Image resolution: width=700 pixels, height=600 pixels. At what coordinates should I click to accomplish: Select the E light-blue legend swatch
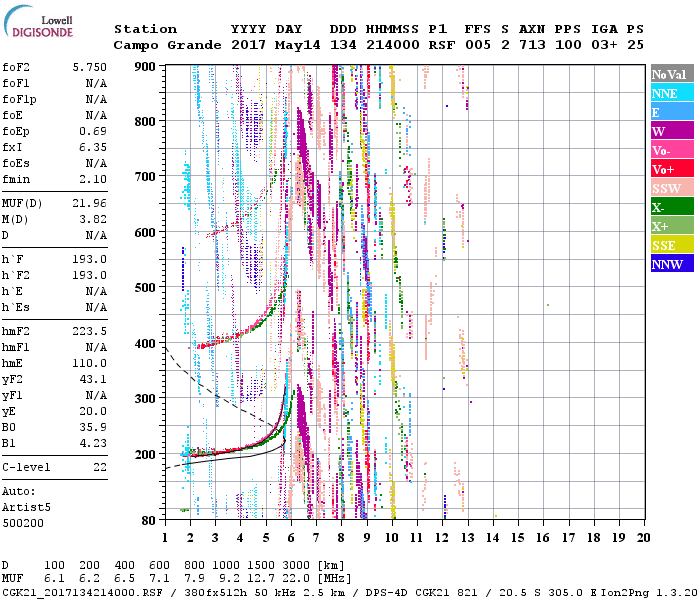pos(672,112)
